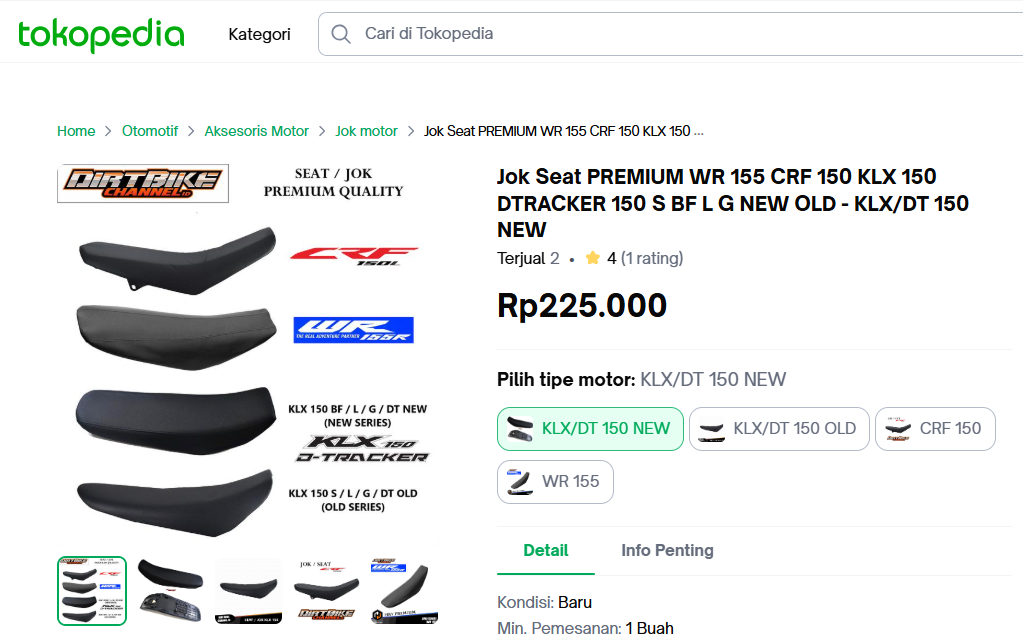Click the seat icon in the WR 155 option

point(520,481)
